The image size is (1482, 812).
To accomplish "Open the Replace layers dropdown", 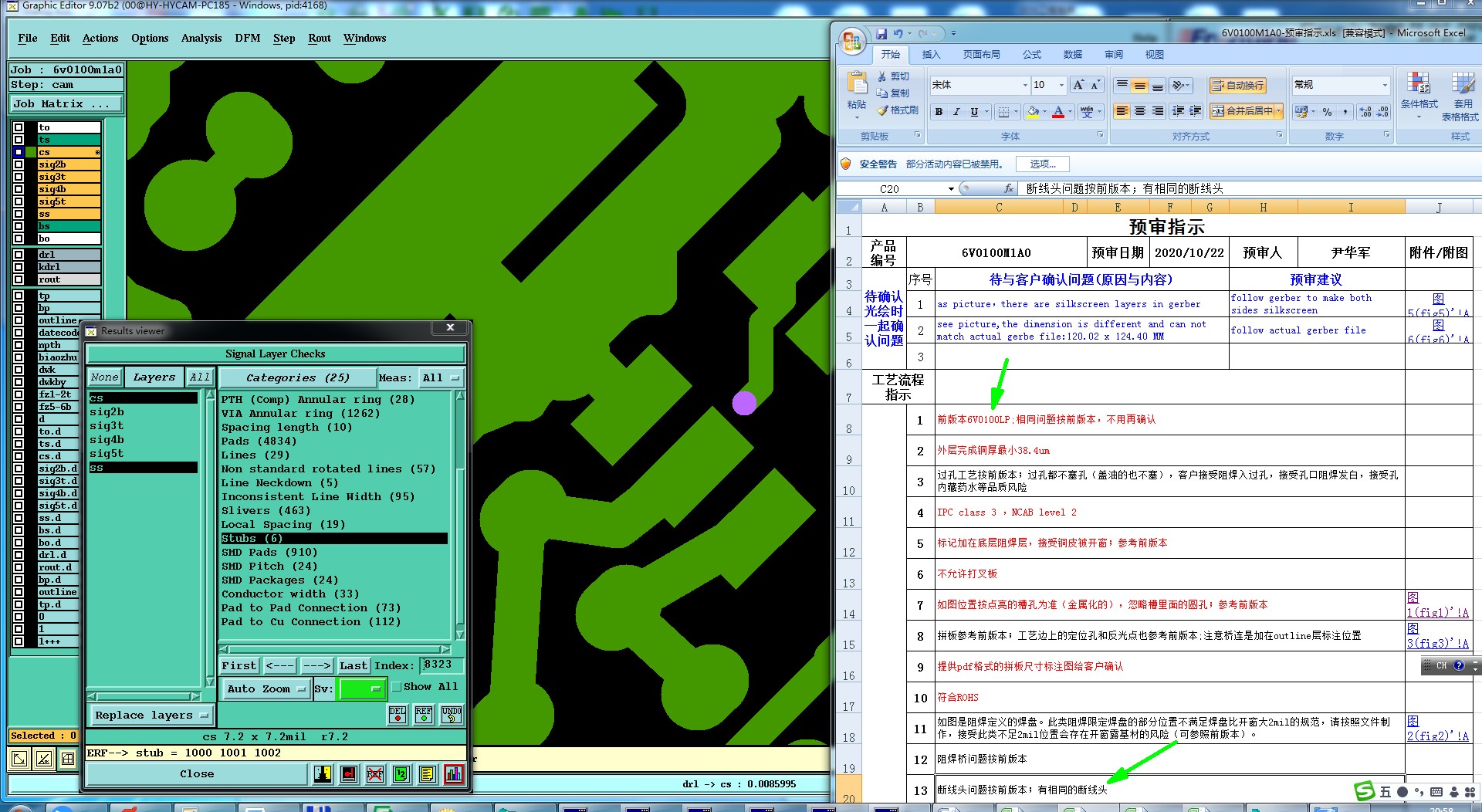I will pyautogui.click(x=151, y=716).
